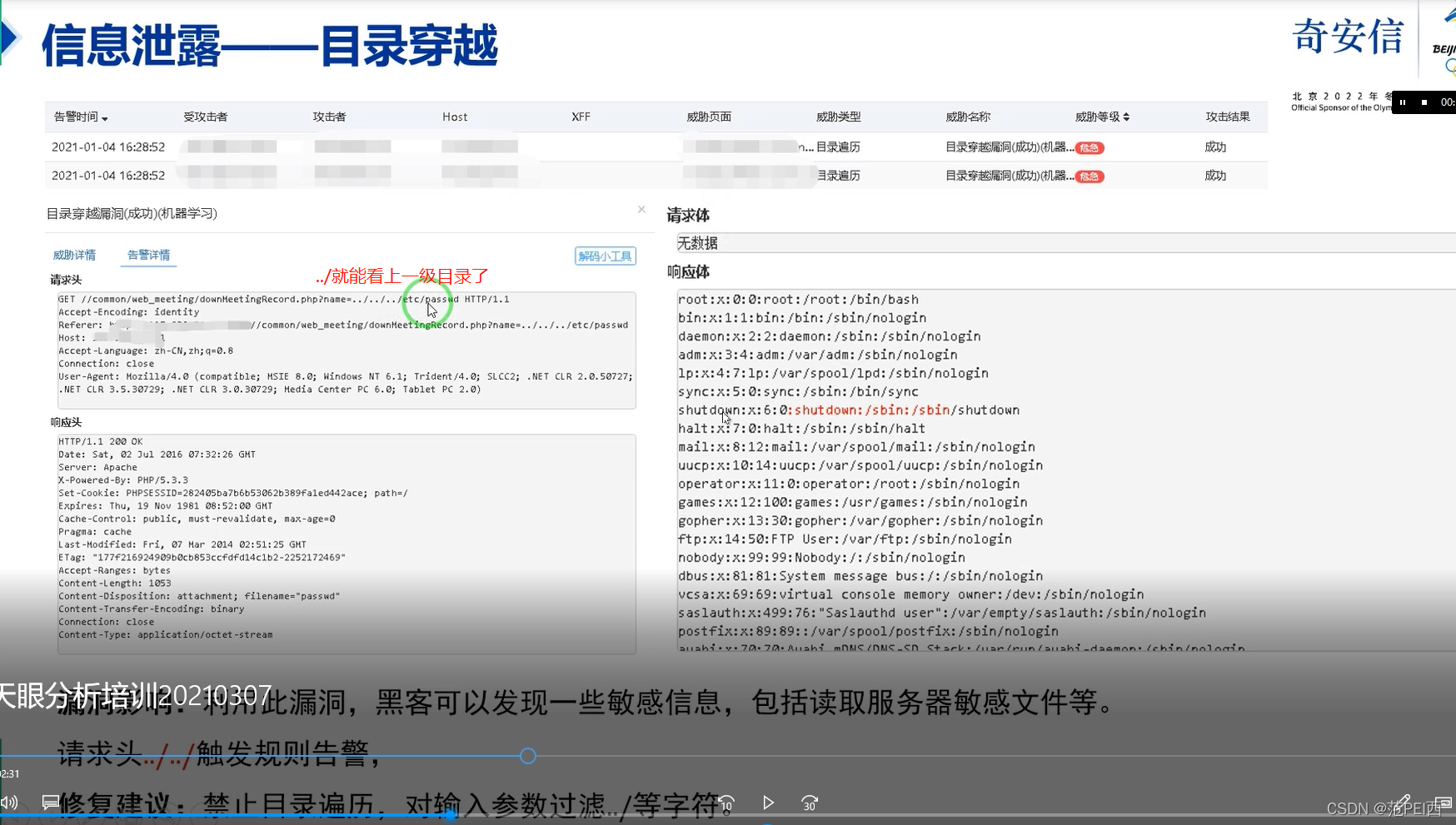Select second row timestamp 2021-01-04 16:28:52

click(108, 175)
